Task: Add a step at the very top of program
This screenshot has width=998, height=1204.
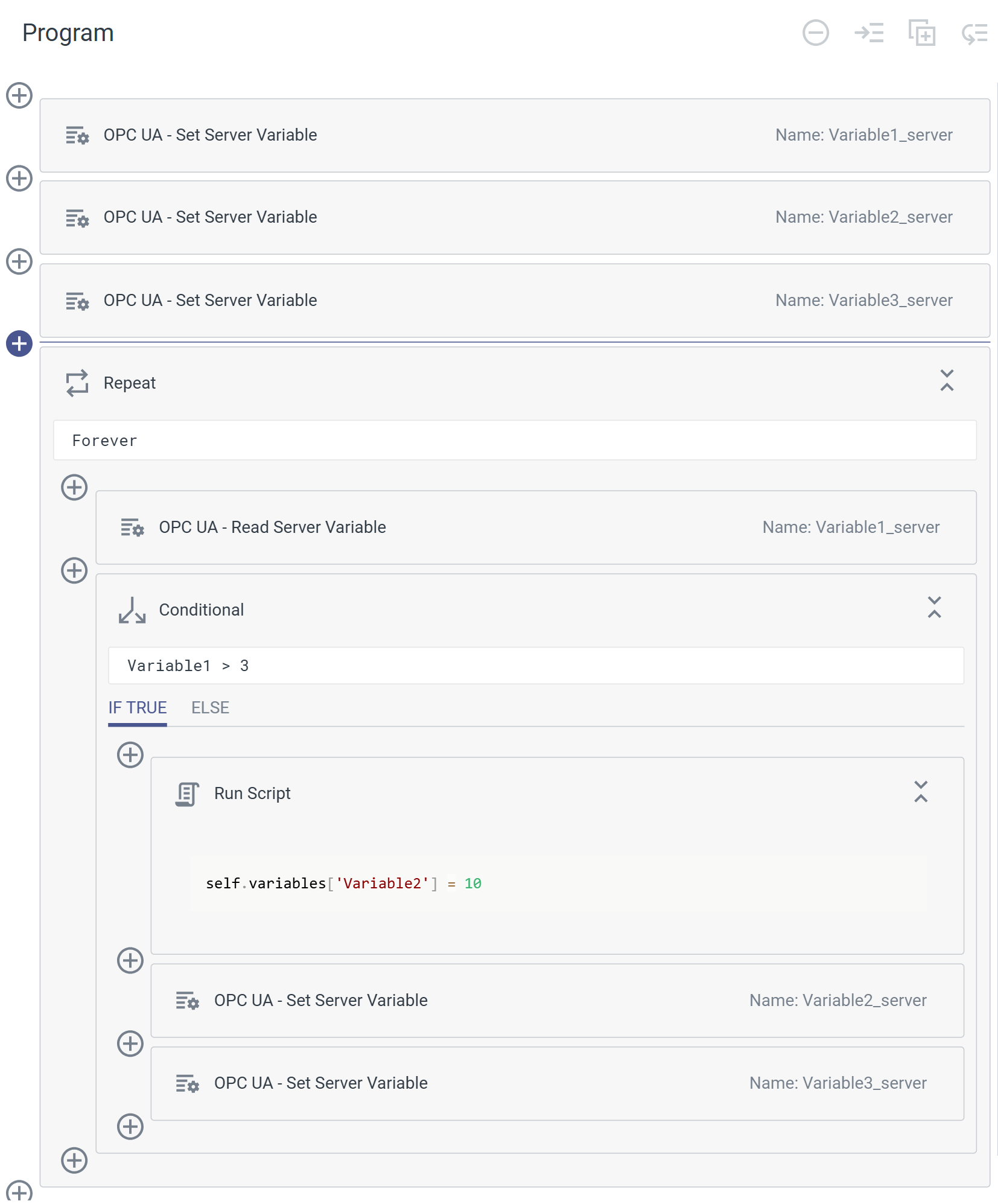Action: pos(19,95)
